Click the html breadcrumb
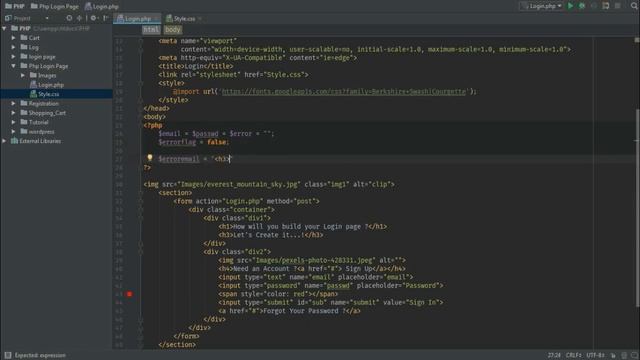This screenshot has height=360, width=640. (x=151, y=29)
